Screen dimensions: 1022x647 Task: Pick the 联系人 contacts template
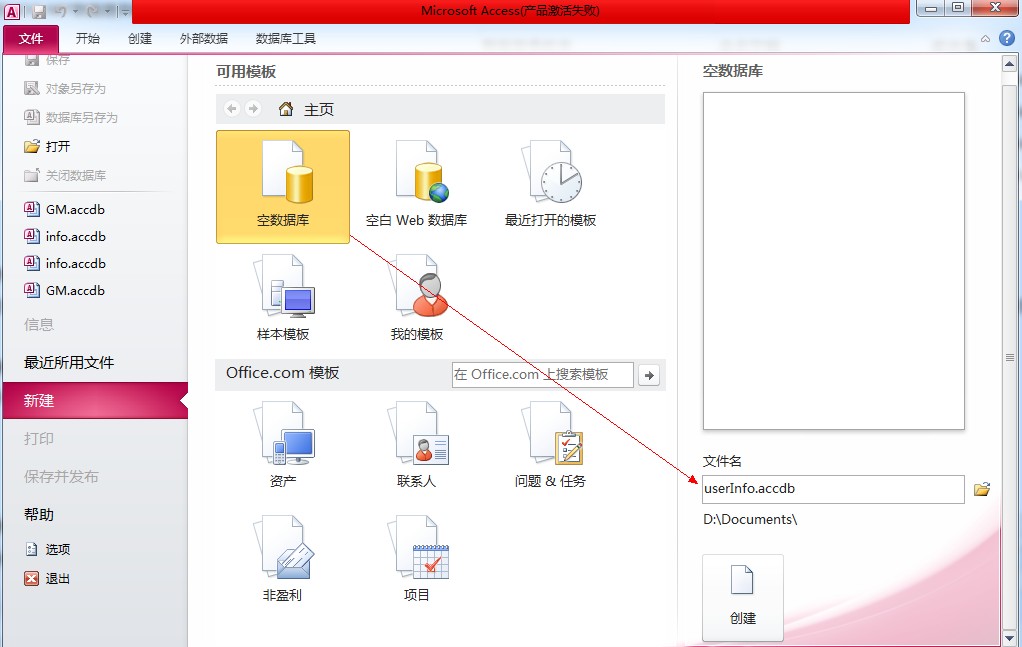coord(416,445)
